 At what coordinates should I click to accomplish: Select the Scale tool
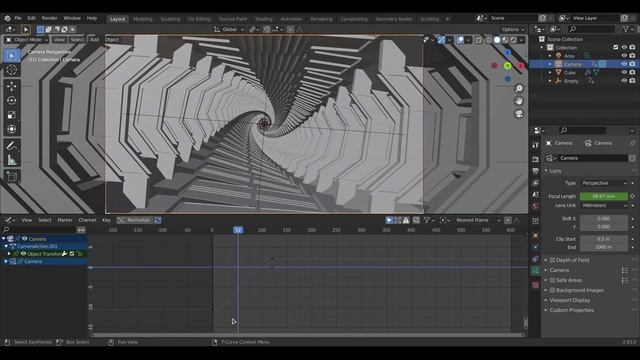coord(11,115)
